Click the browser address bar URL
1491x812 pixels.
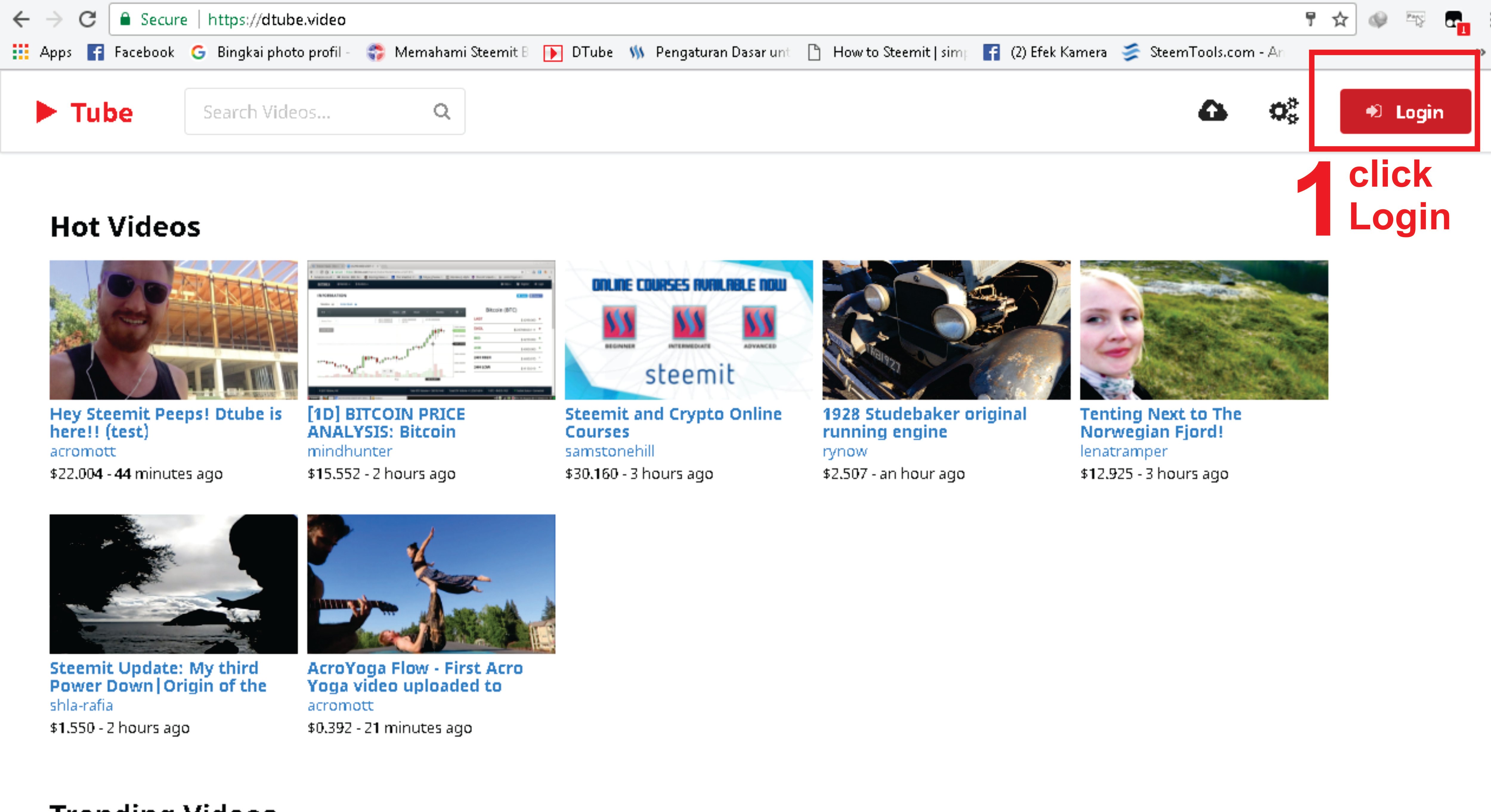[x=277, y=20]
